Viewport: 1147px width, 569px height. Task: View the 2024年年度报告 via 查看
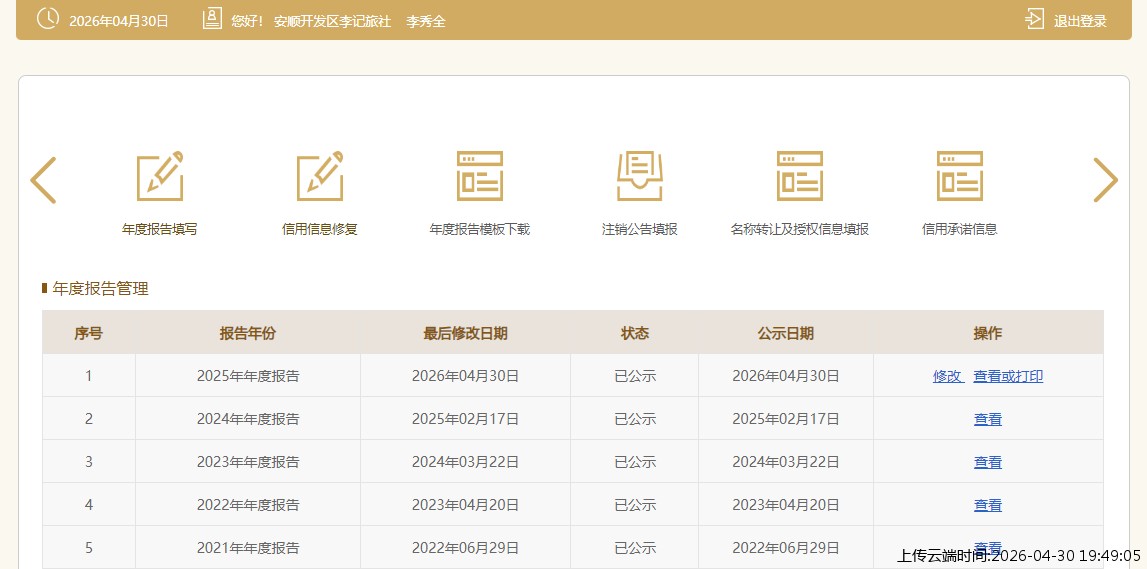988,419
